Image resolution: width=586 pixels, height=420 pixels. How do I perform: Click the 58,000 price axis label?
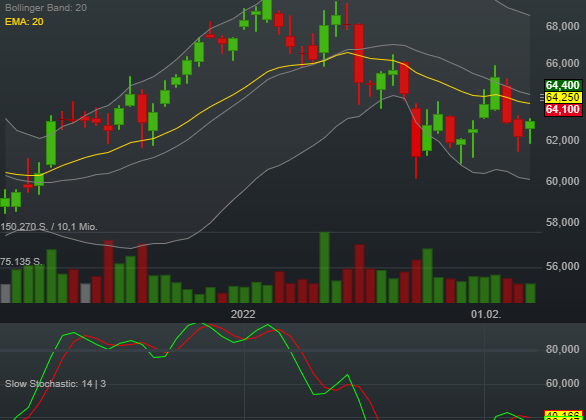pyautogui.click(x=562, y=223)
